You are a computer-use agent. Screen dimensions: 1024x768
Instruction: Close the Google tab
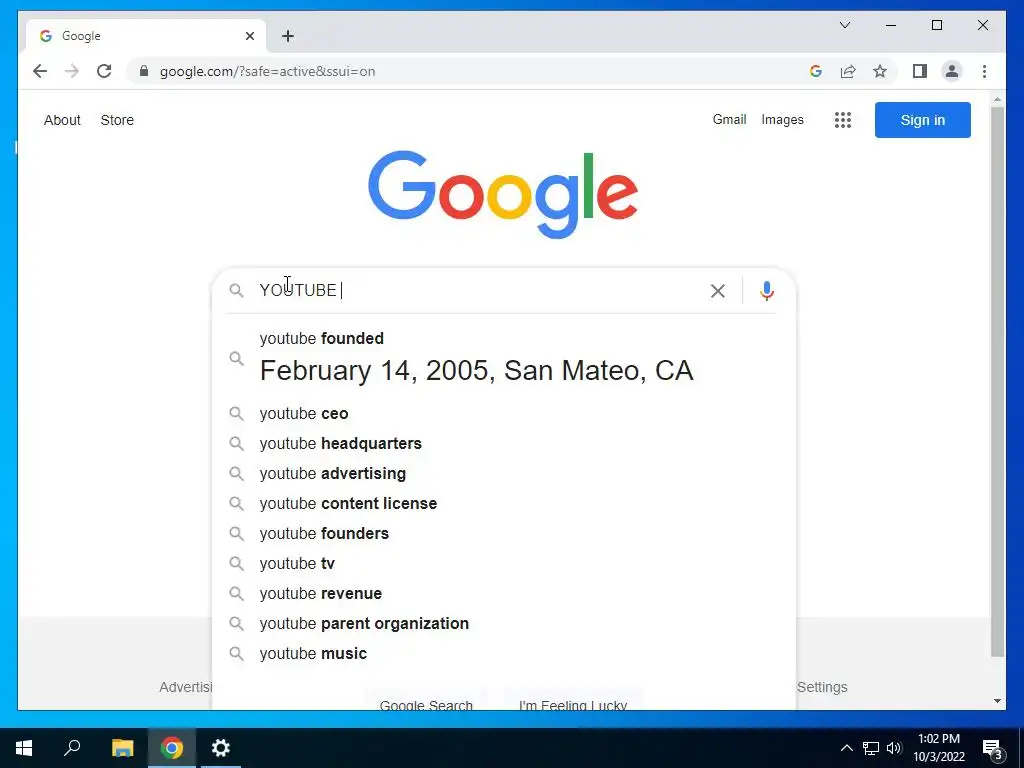(x=249, y=36)
